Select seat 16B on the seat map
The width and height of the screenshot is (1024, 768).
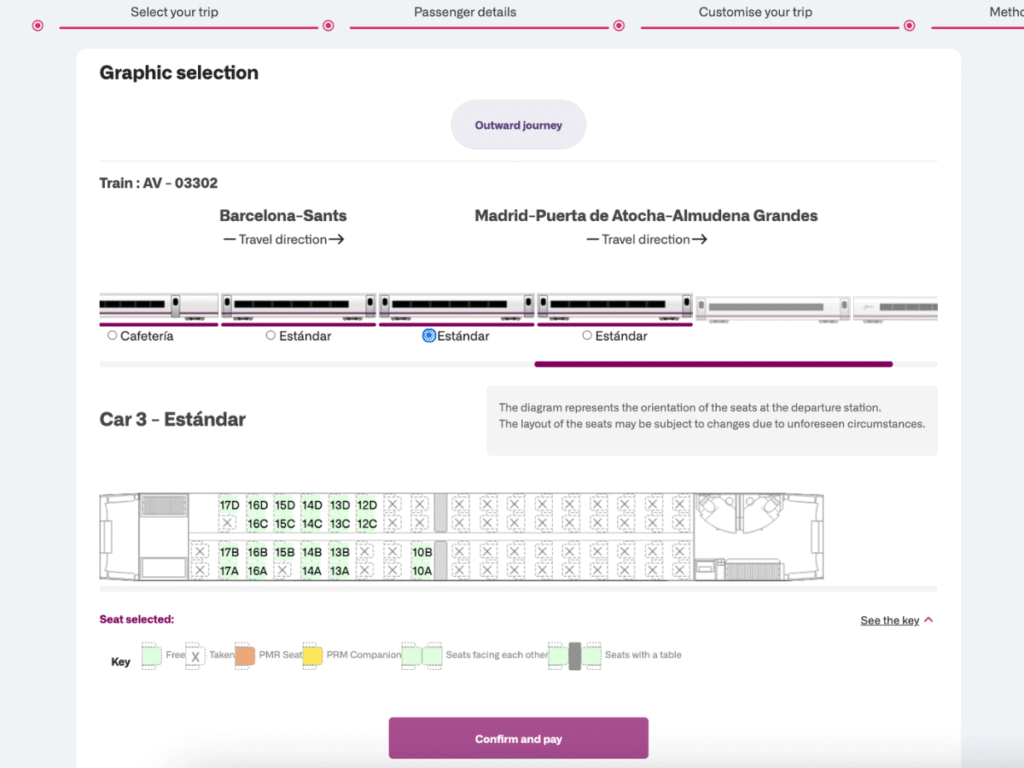pos(257,552)
